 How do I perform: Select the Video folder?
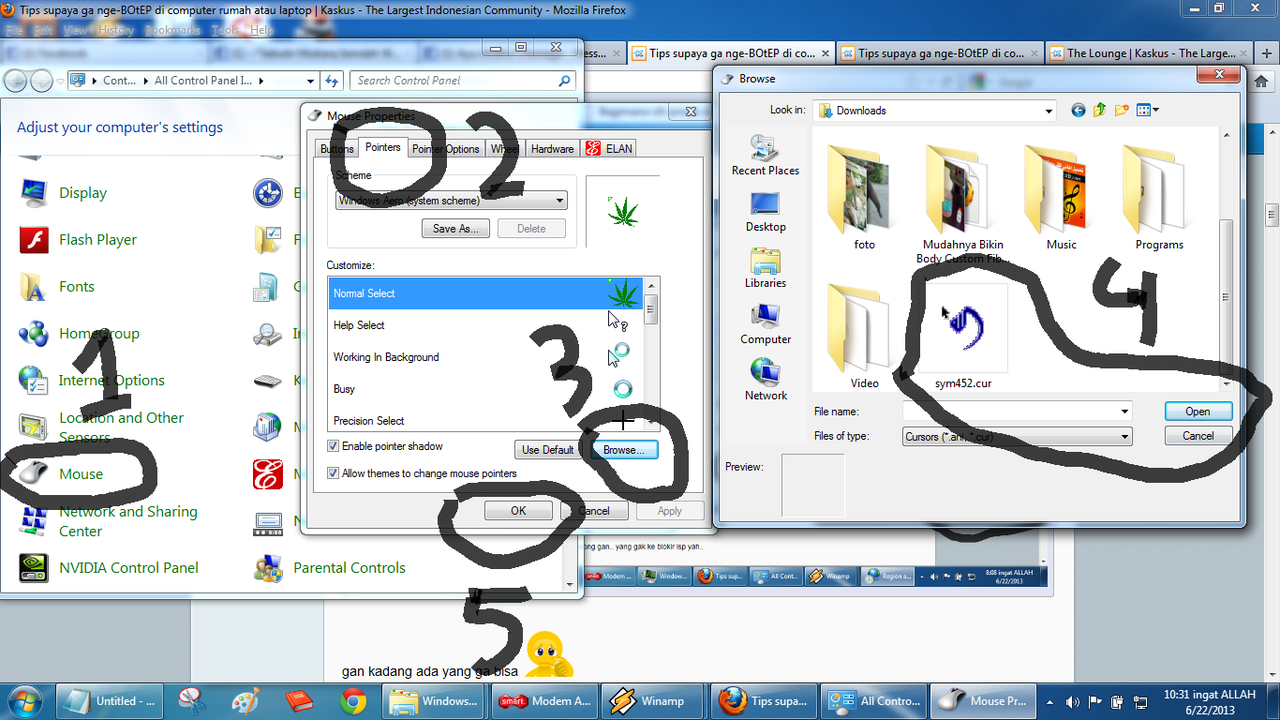pyautogui.click(x=864, y=336)
